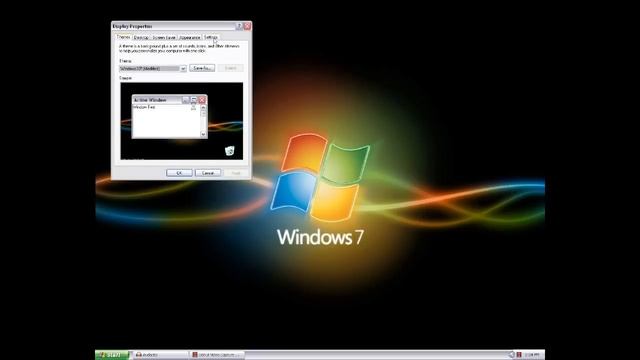Click the theme sample preview image
The image size is (640, 360).
coord(182,121)
